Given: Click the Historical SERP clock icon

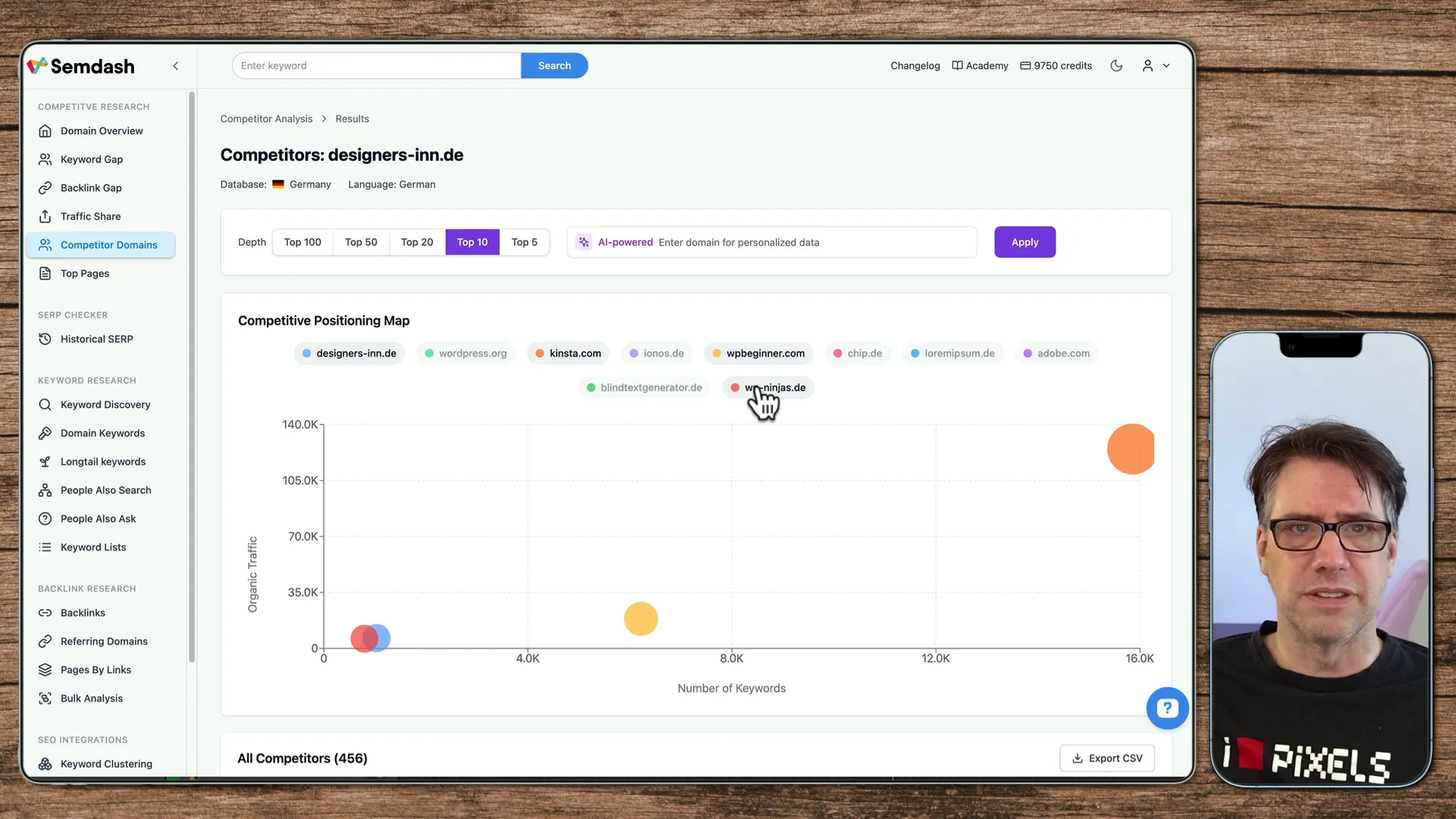Looking at the screenshot, I should coord(45,339).
